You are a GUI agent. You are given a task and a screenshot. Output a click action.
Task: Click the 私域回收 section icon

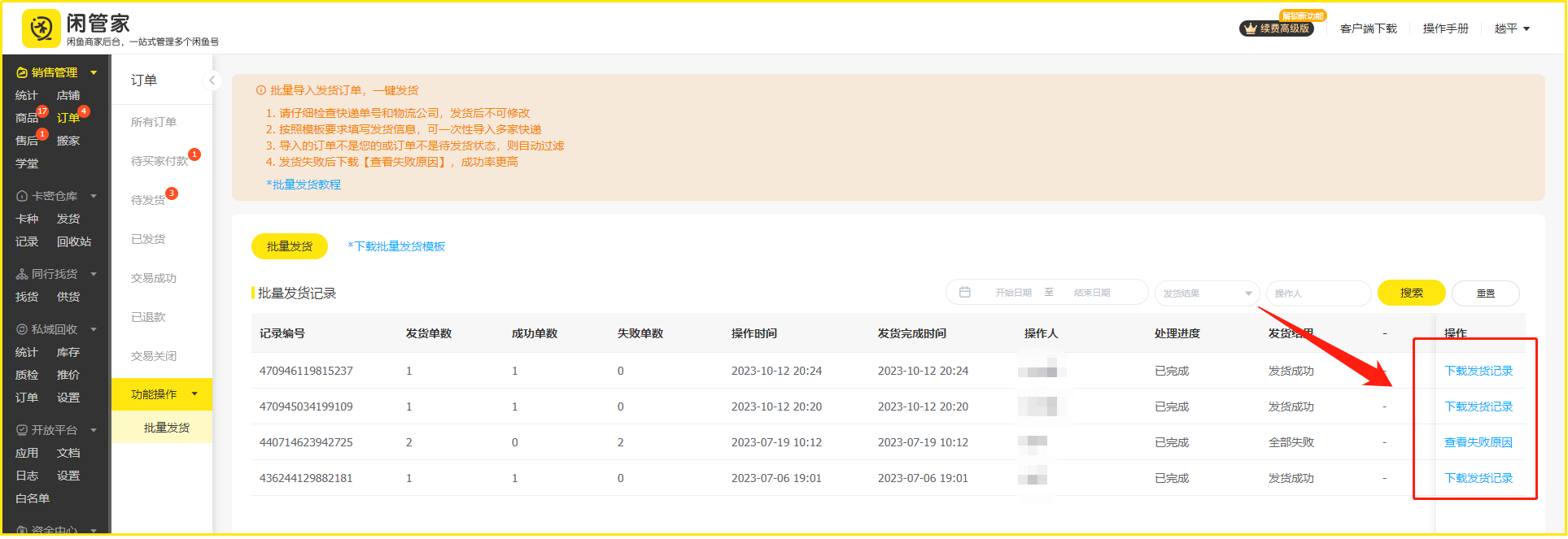pos(22,329)
